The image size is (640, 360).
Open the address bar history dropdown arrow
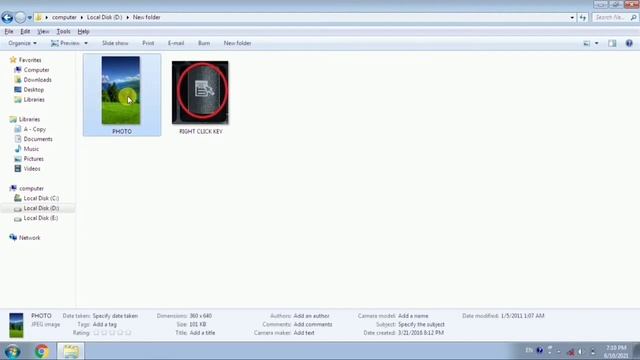pyautogui.click(x=572, y=18)
